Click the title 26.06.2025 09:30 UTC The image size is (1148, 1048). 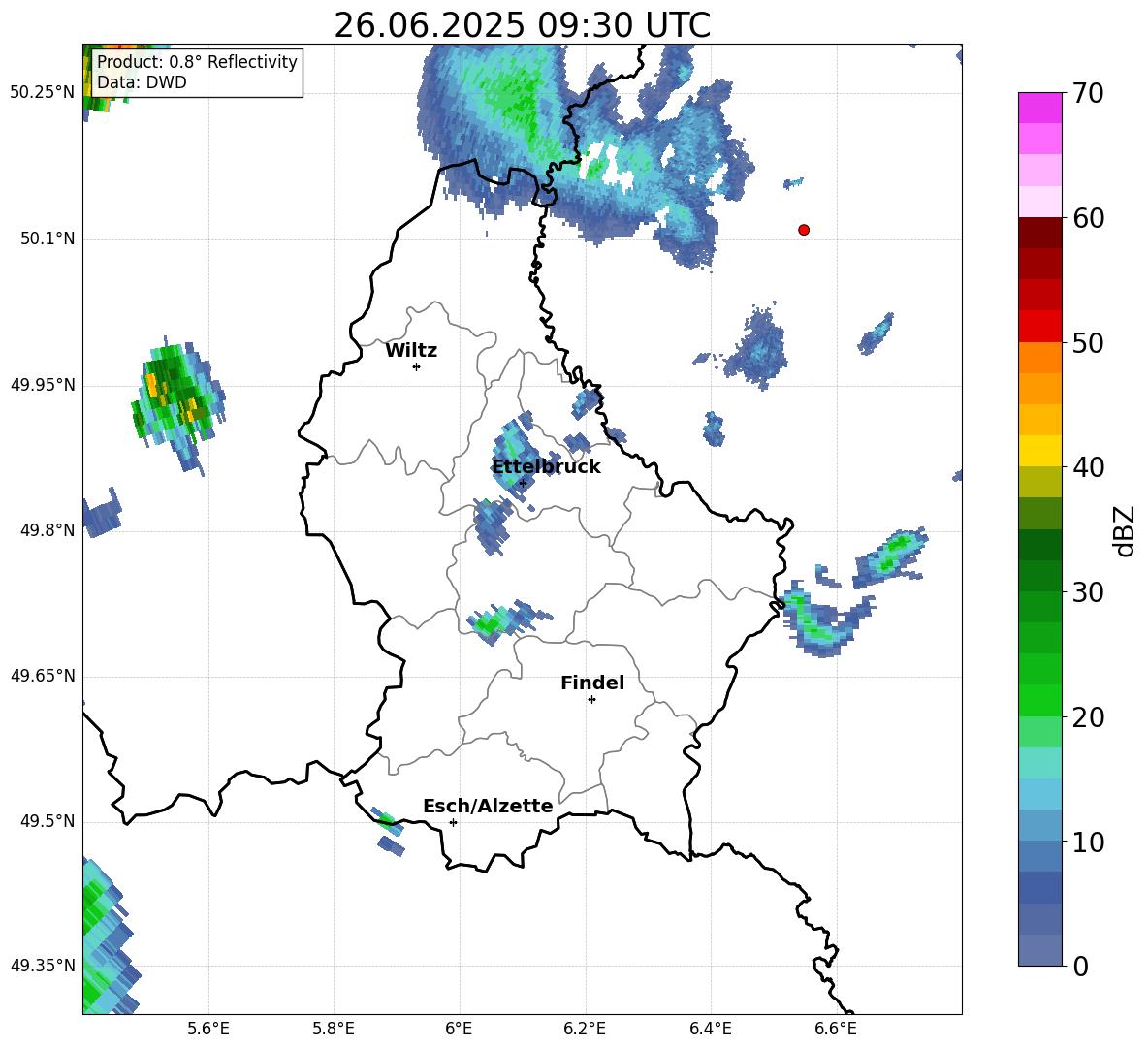tap(522, 25)
